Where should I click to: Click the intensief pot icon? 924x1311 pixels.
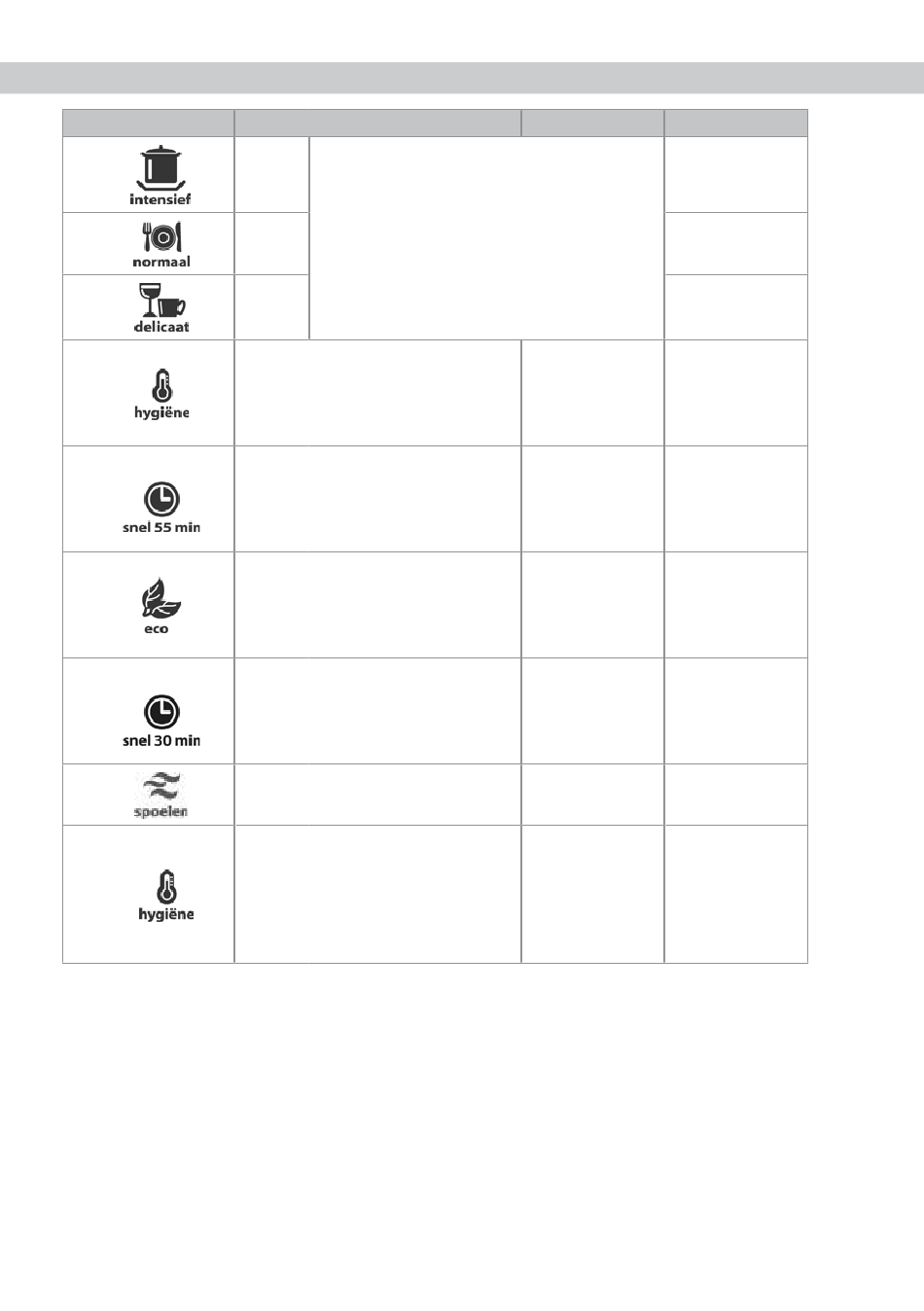(160, 166)
